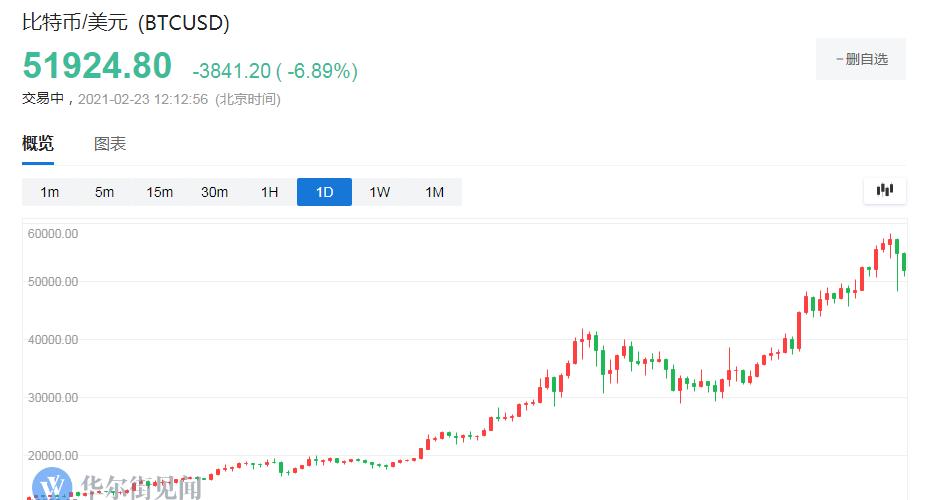The width and height of the screenshot is (929, 500).
Task: Pick the 1M monthly timeframe
Action: click(x=434, y=192)
